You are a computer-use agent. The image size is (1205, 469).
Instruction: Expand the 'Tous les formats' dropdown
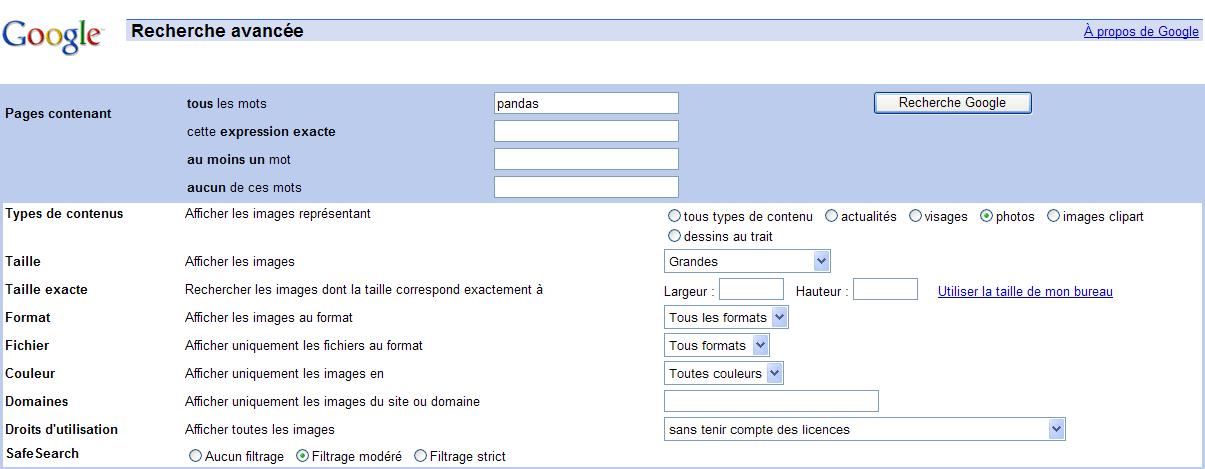pos(726,318)
